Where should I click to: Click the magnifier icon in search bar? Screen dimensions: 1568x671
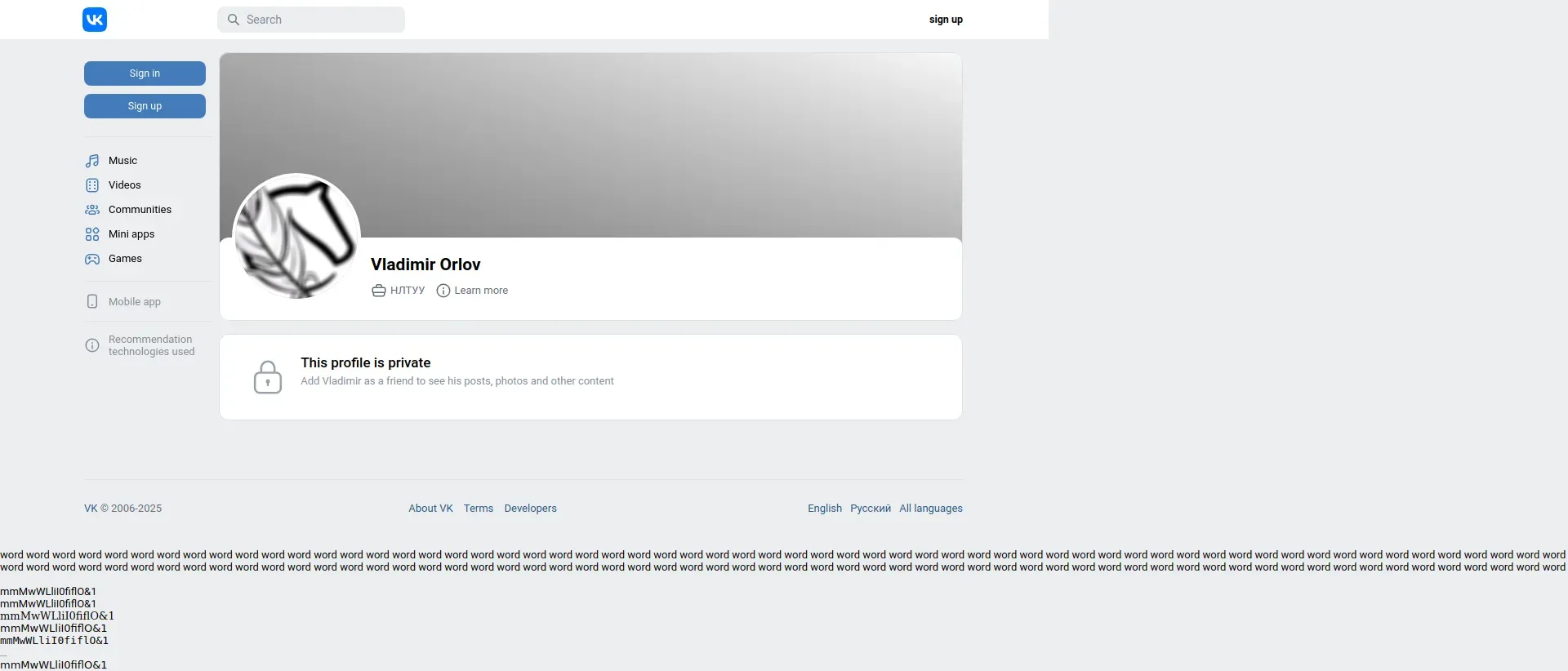(x=234, y=20)
